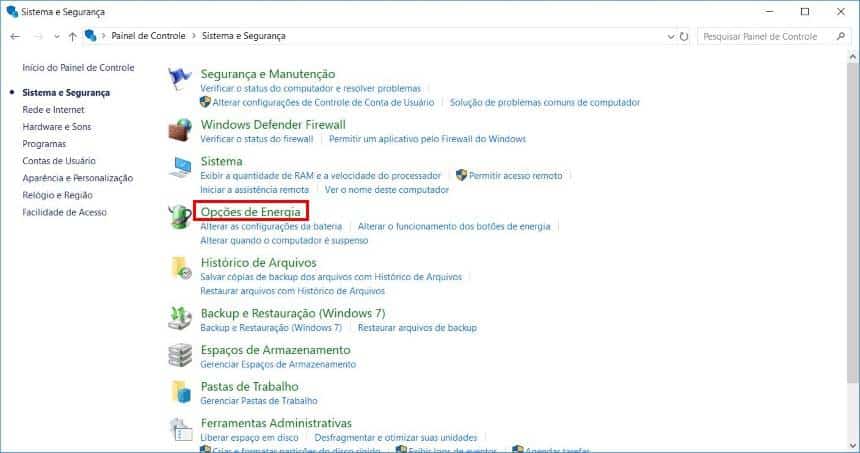Viewport: 860px width, 453px height.
Task: Click Permitir um aplicativo pelo Firewall do Windows
Action: tap(427, 139)
